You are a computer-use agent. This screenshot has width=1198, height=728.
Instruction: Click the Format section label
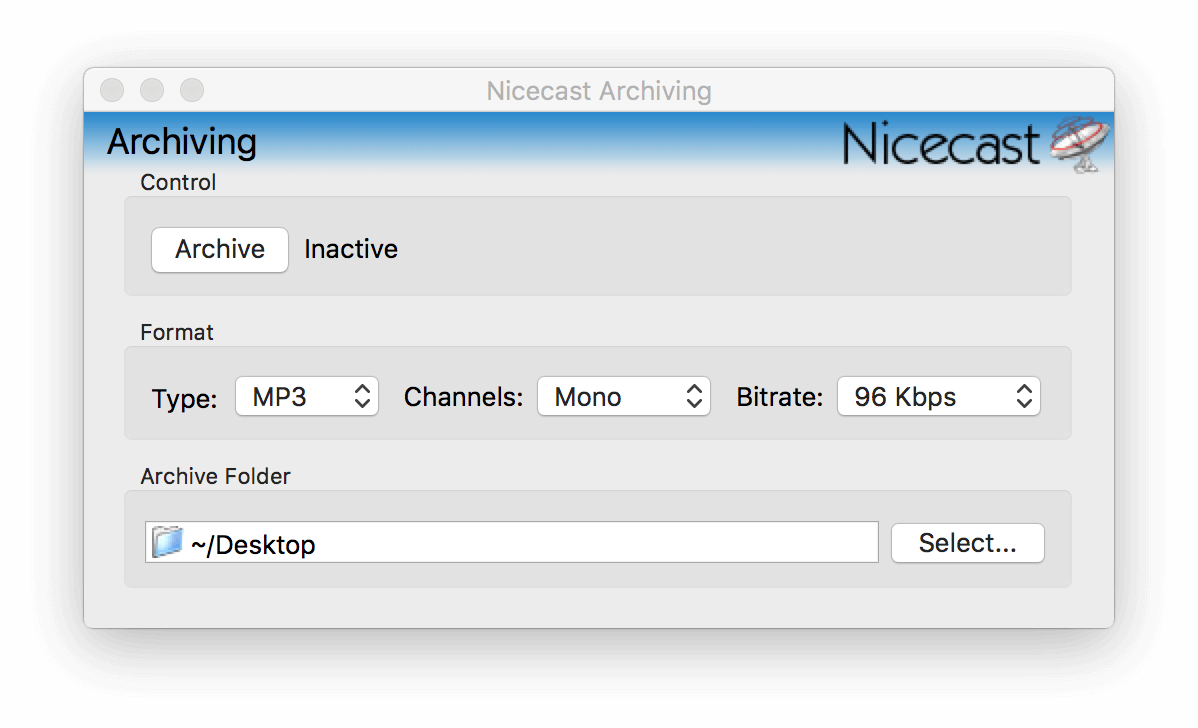click(x=176, y=332)
